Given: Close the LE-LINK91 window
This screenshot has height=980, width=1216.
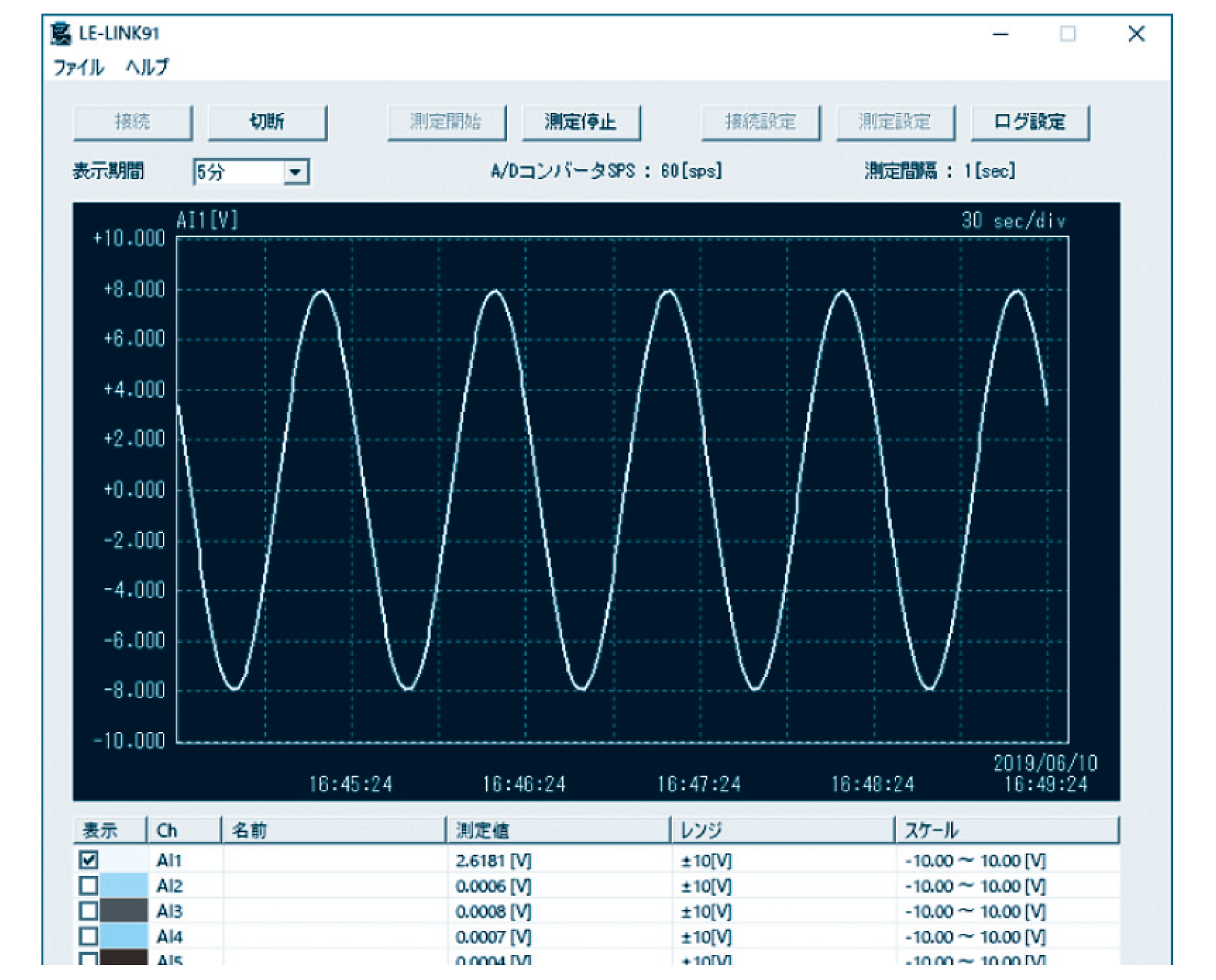Looking at the screenshot, I should point(1136,34).
